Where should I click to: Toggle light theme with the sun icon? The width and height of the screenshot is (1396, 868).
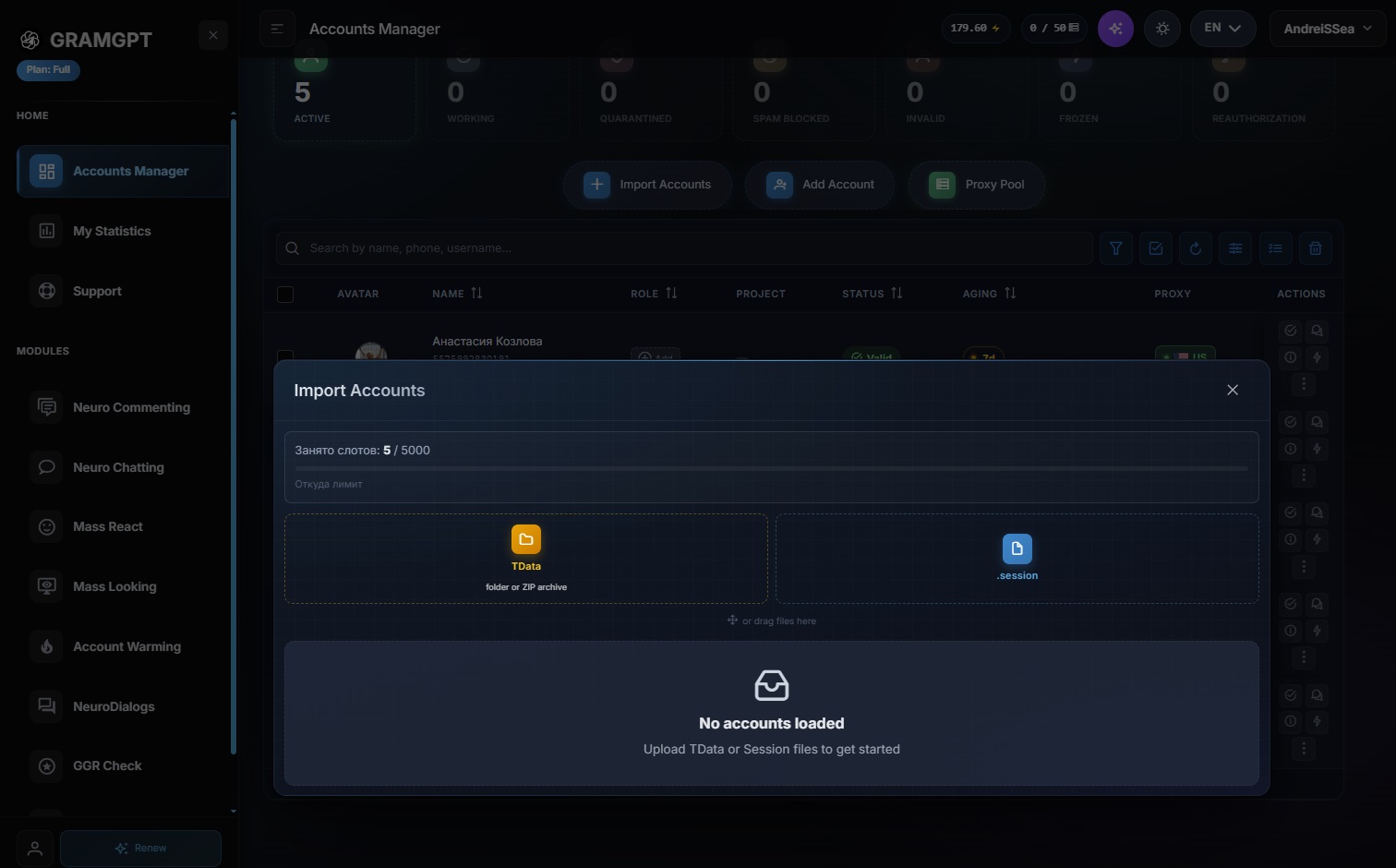tap(1162, 29)
